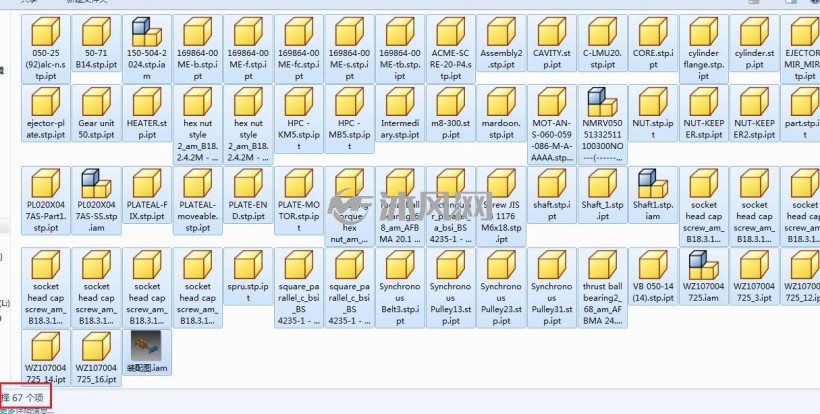This screenshot has height=414, width=820.
Task: Select the thrust ball bearing2_68_am_AFBMA file
Action: [x=602, y=288]
